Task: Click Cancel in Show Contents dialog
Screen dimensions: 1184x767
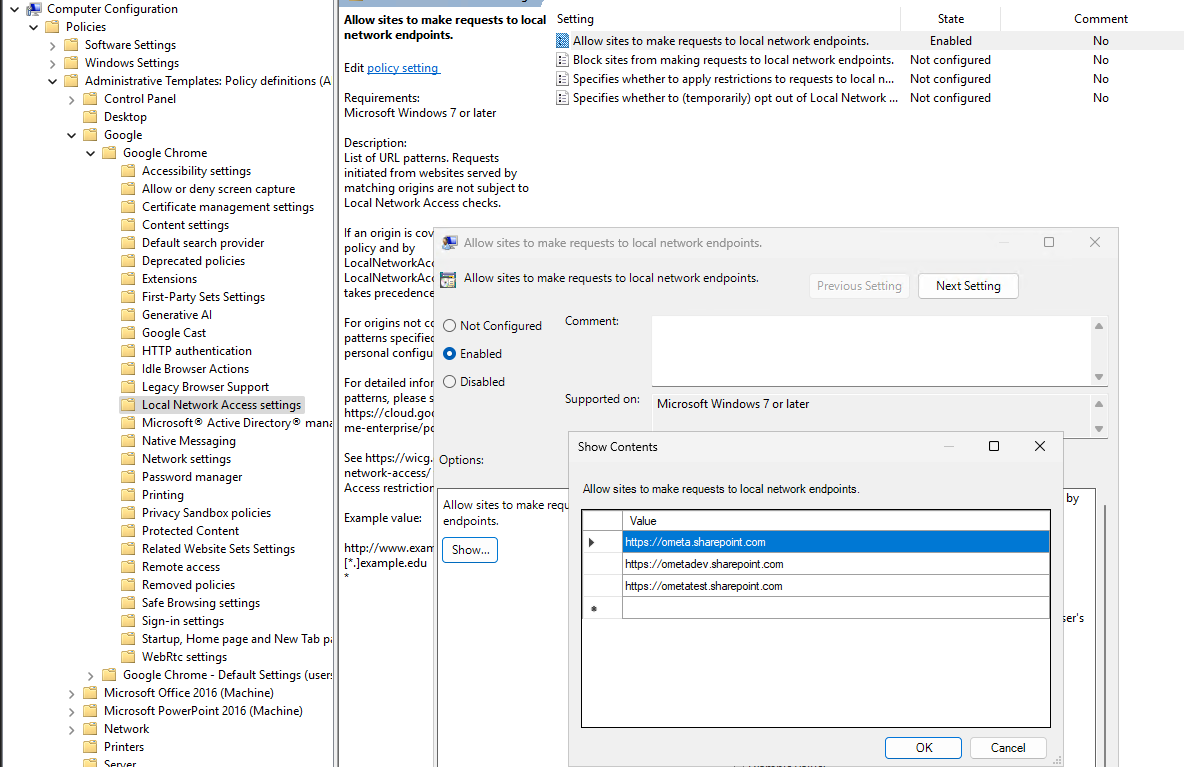Action: 1008,747
